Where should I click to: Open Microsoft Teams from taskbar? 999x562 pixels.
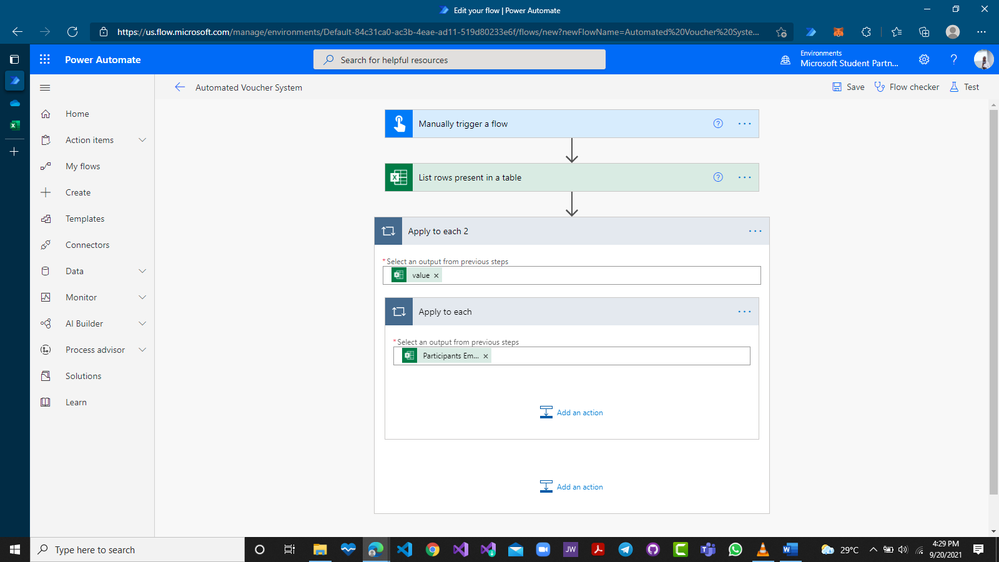[x=707, y=549]
